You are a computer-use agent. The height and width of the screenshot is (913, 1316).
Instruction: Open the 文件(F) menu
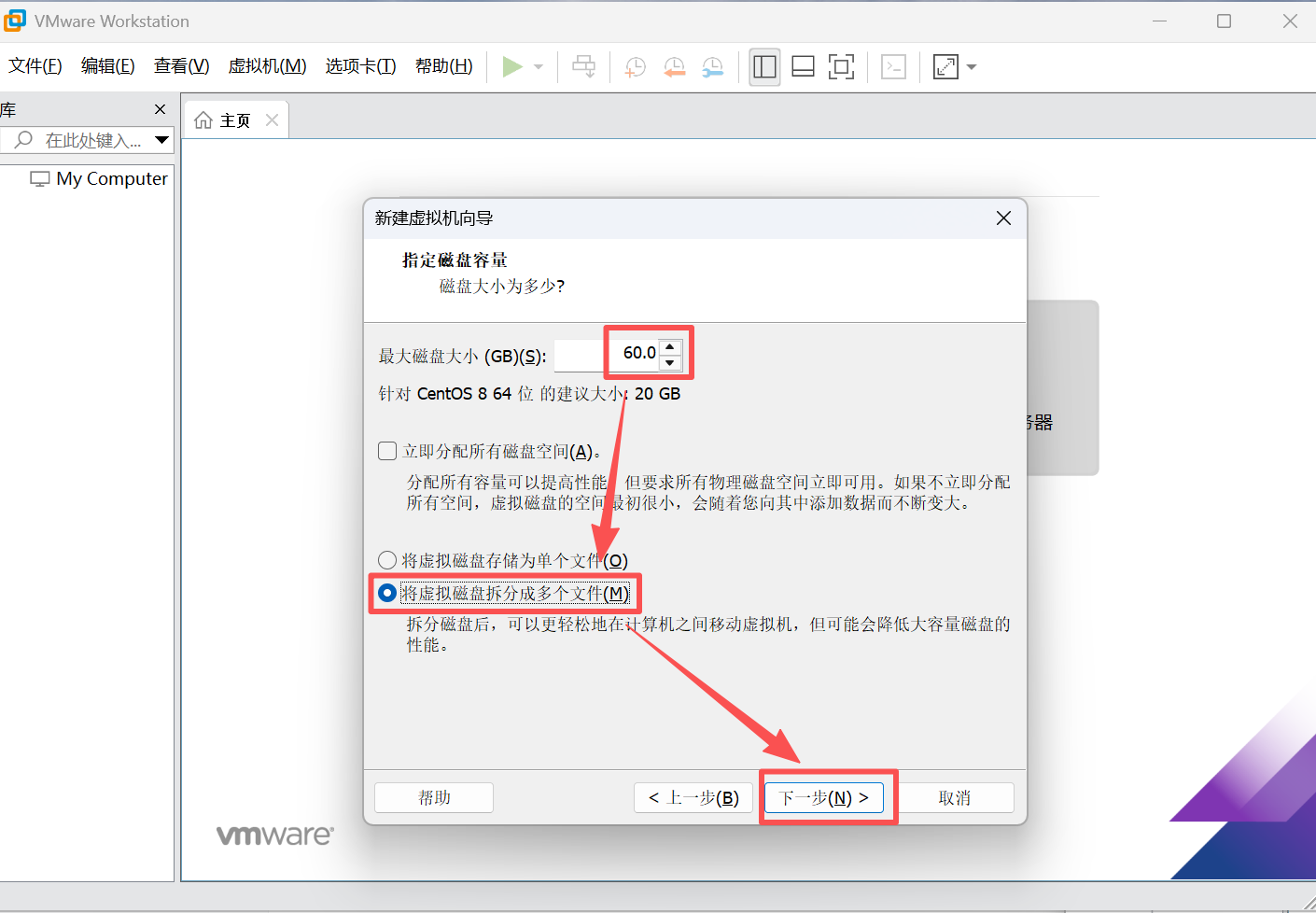click(x=35, y=66)
